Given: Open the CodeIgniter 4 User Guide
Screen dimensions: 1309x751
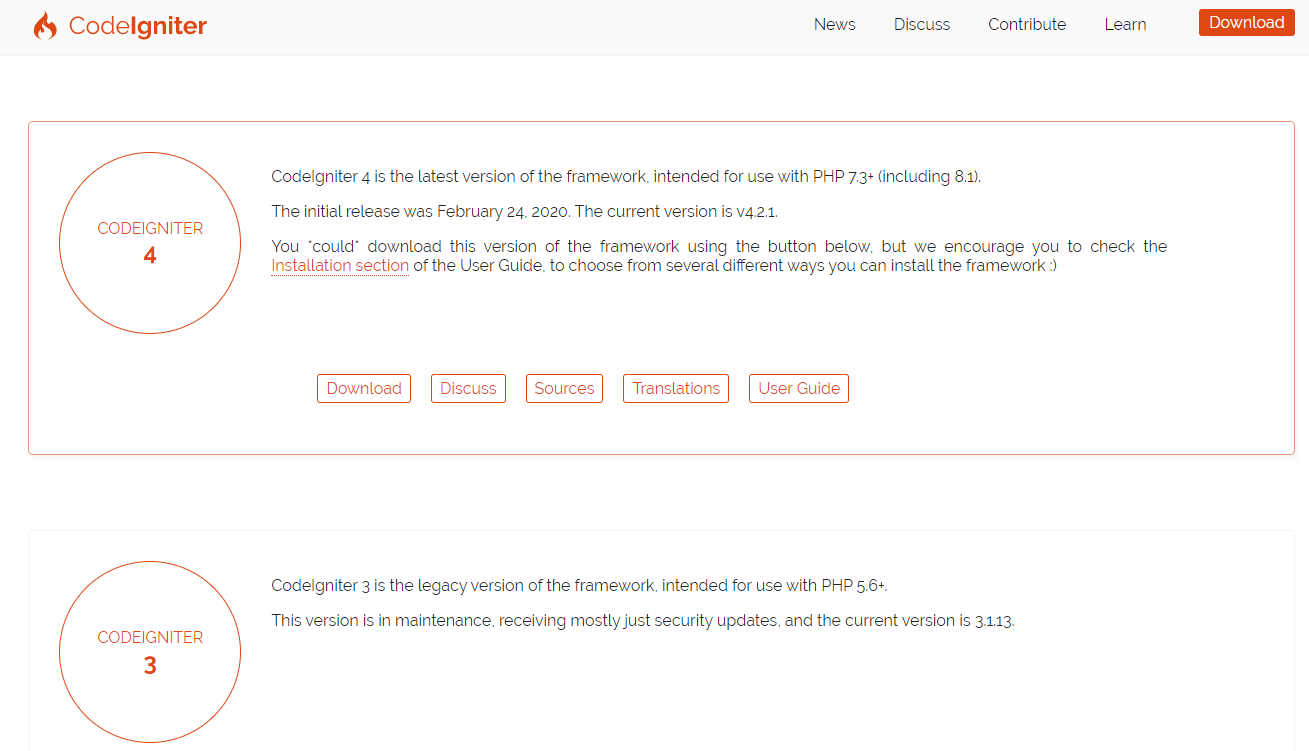Looking at the screenshot, I should pos(798,388).
